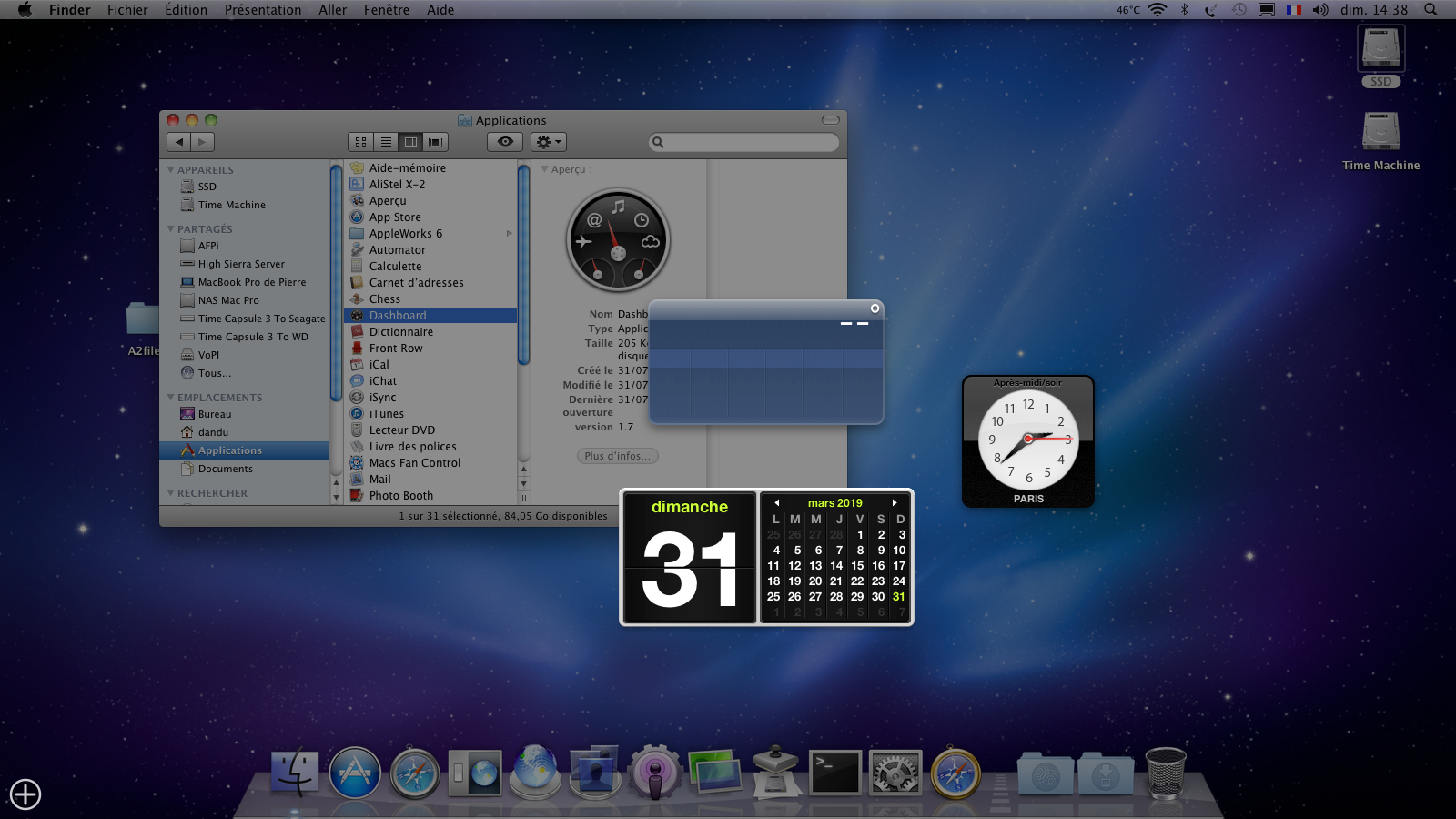This screenshot has width=1456, height=819.
Task: Select Tous… in the shared sidebar
Action: click(x=215, y=373)
